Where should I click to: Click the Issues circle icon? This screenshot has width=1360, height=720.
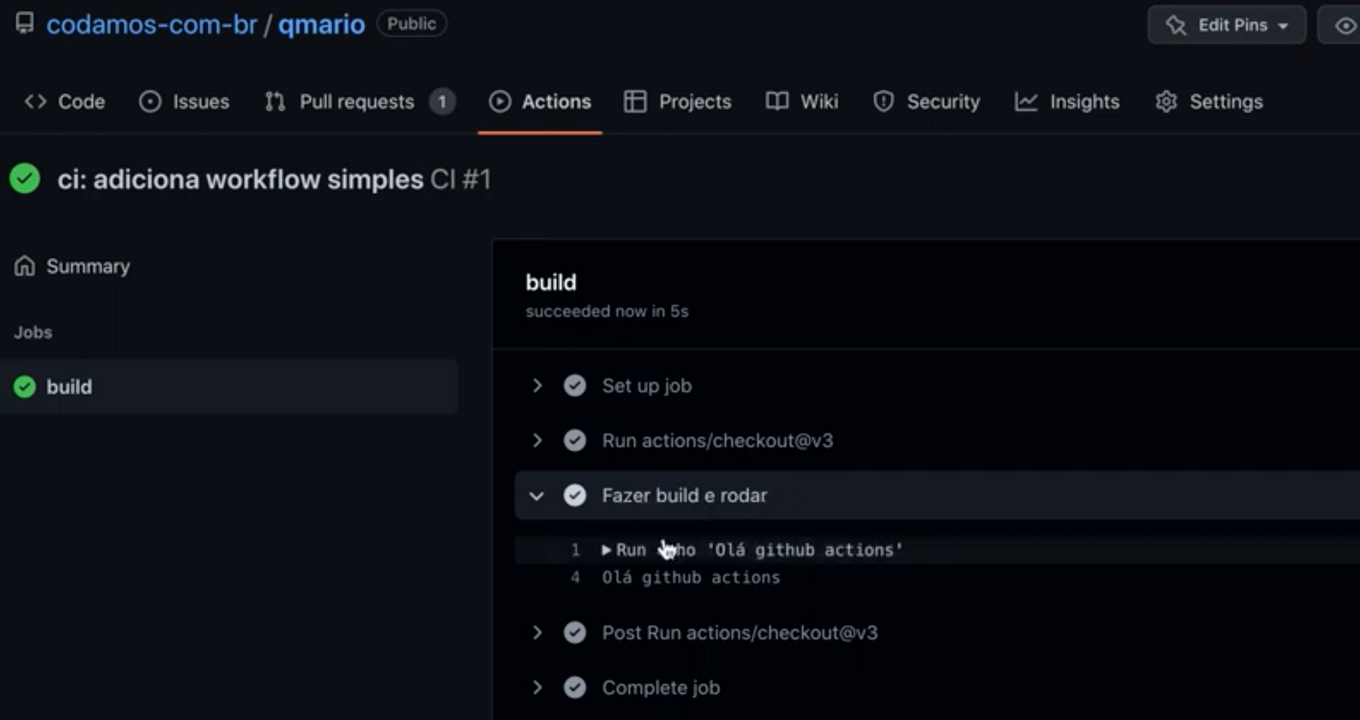[x=149, y=101]
